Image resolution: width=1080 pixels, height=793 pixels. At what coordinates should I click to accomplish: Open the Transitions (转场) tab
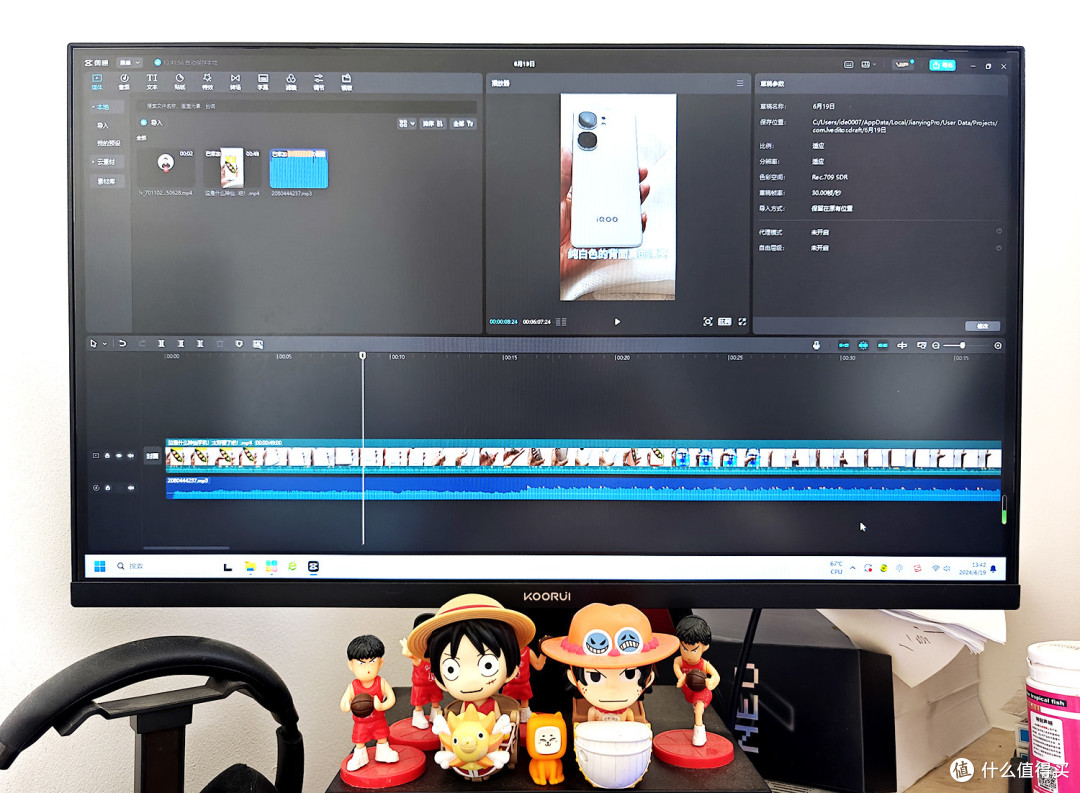coord(236,82)
